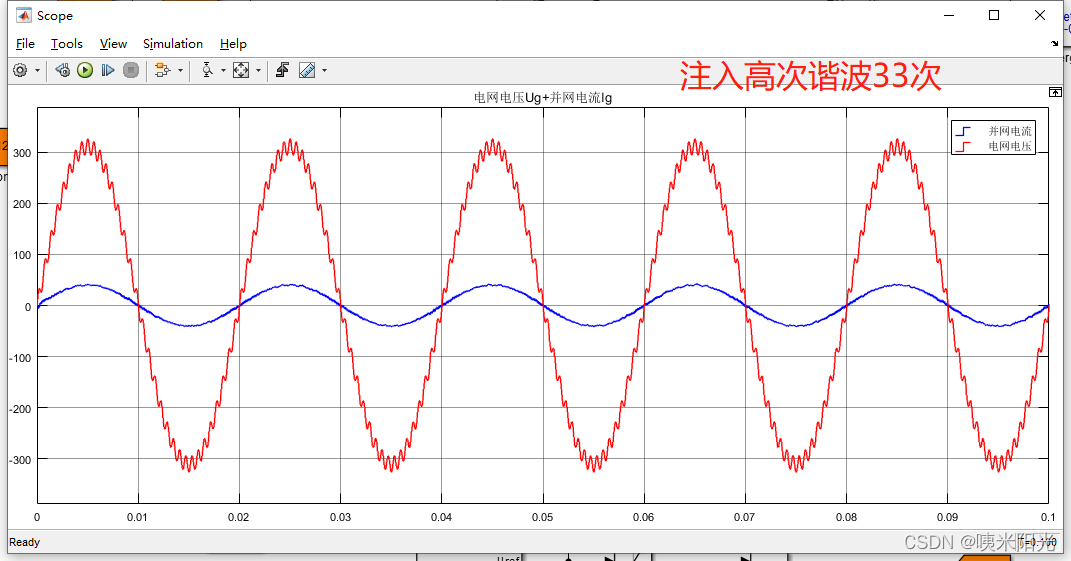Click x-axis label 0.05
The height and width of the screenshot is (561, 1071).
pyautogui.click(x=542, y=517)
